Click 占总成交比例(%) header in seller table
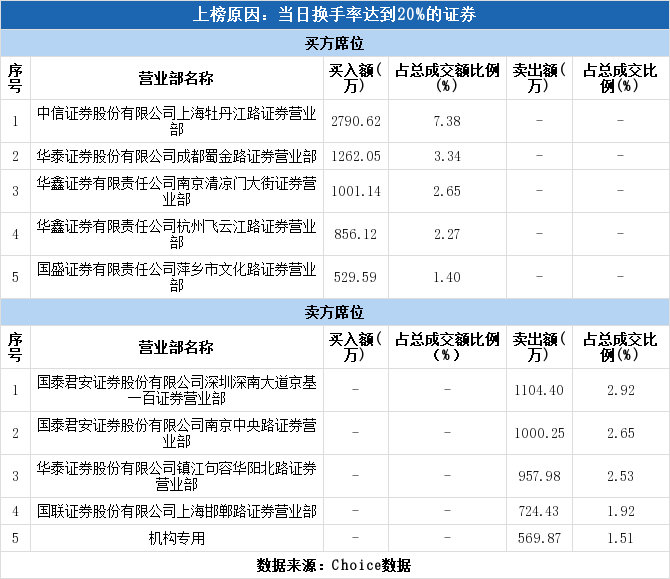The image size is (670, 579). pyautogui.click(x=620, y=347)
